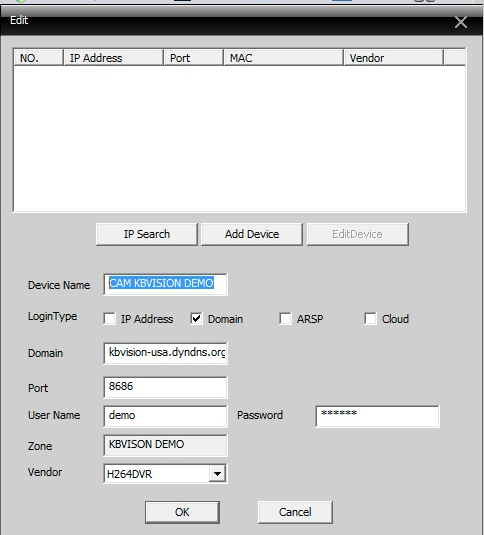
Task: Tick the ARSP login type checkbox
Action: (x=285, y=319)
